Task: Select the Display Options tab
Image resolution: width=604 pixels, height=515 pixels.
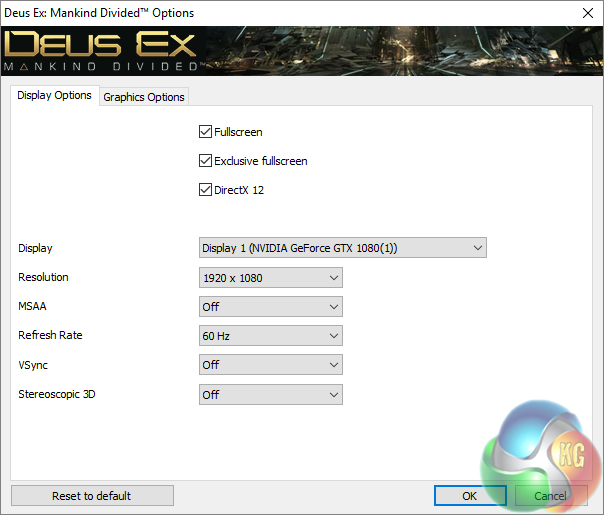Action: coord(54,95)
